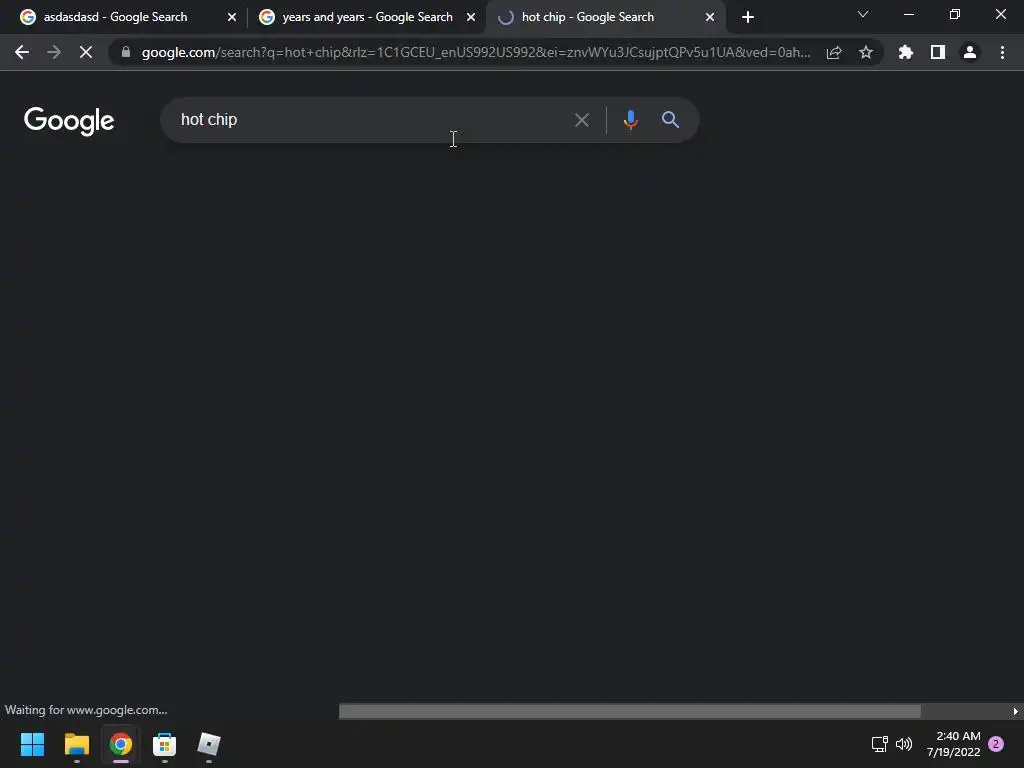The height and width of the screenshot is (768, 1024).
Task: Open Roblox from the taskbar
Action: click(x=209, y=744)
